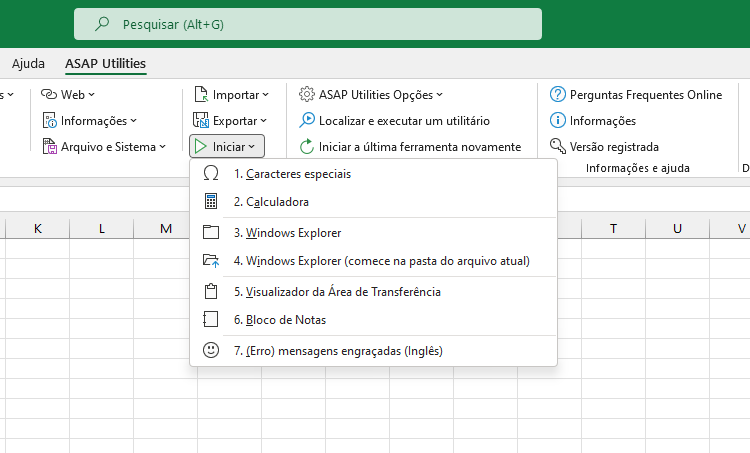750x453 pixels.
Task: Click the green play icon on Iniciar
Action: click(201, 146)
